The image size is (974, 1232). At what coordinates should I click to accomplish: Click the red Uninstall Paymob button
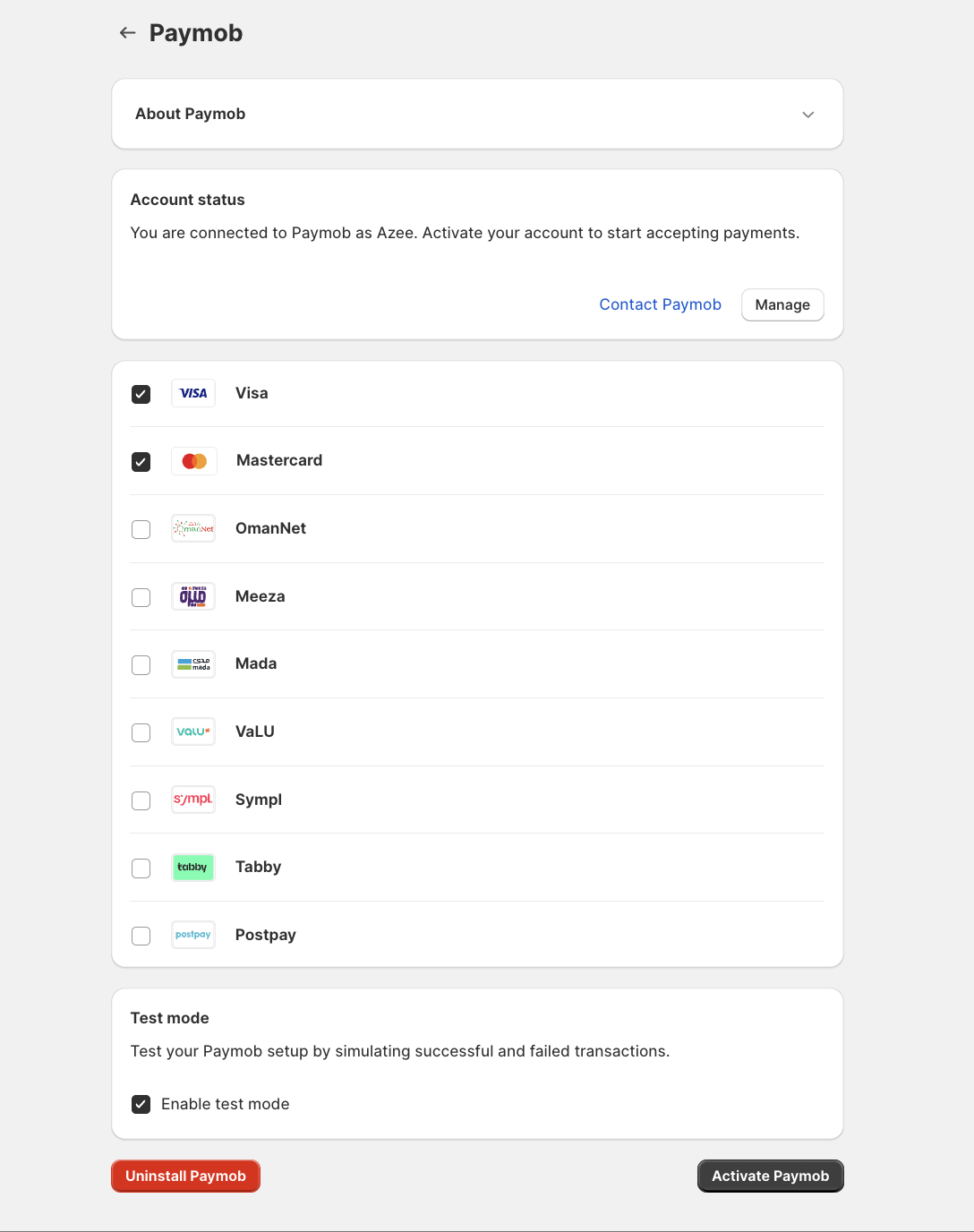[x=186, y=1176]
